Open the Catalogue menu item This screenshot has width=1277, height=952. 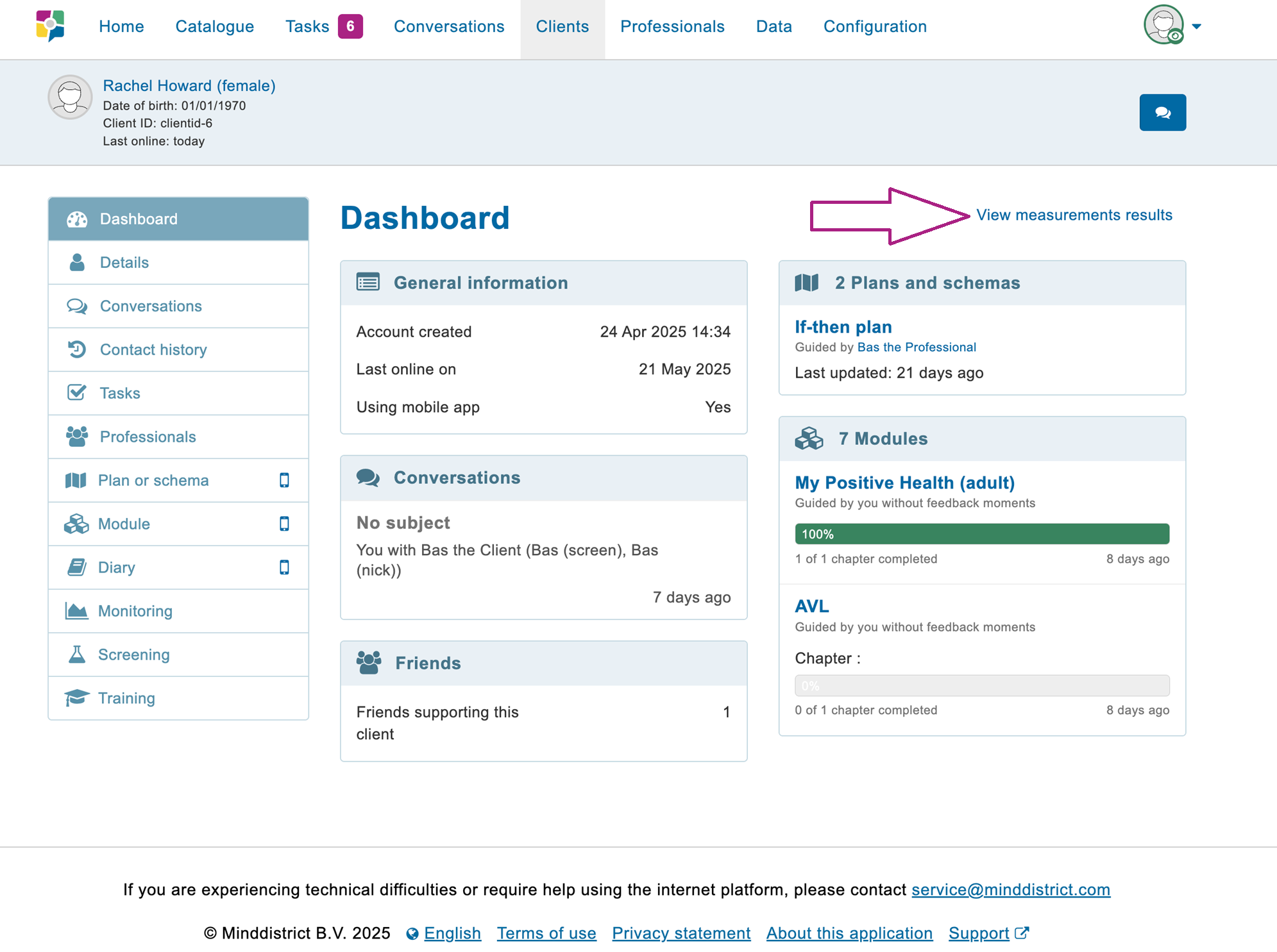pyautogui.click(x=214, y=26)
